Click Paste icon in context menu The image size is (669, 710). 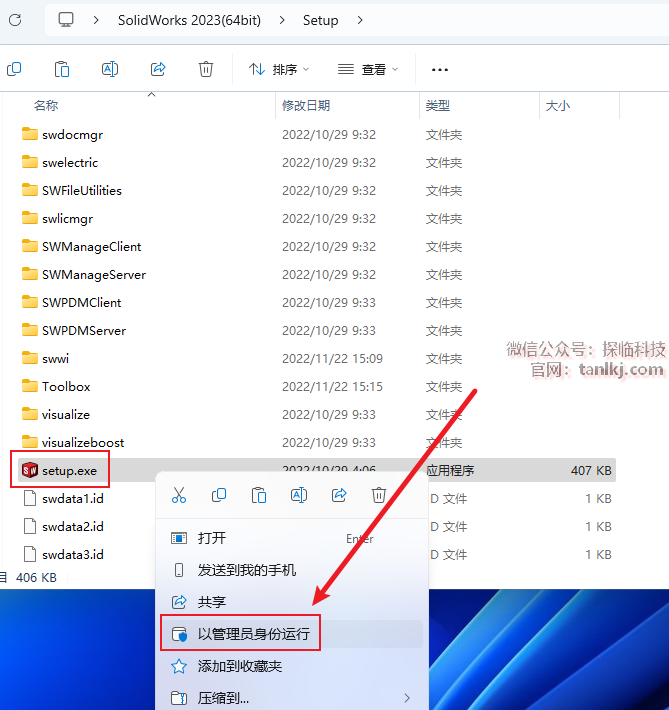pos(259,495)
